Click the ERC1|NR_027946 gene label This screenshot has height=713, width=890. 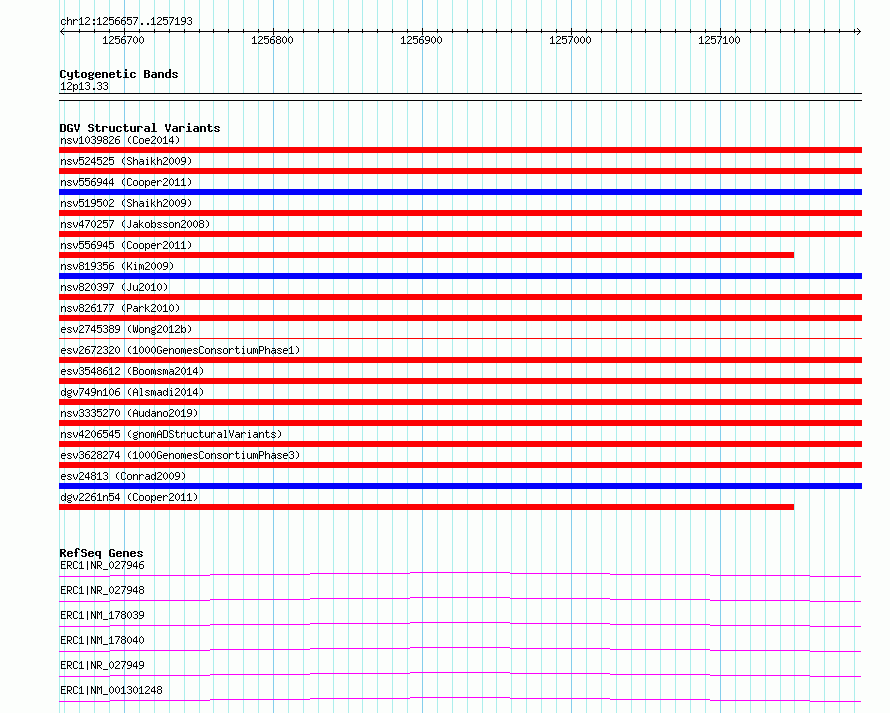pos(102,565)
